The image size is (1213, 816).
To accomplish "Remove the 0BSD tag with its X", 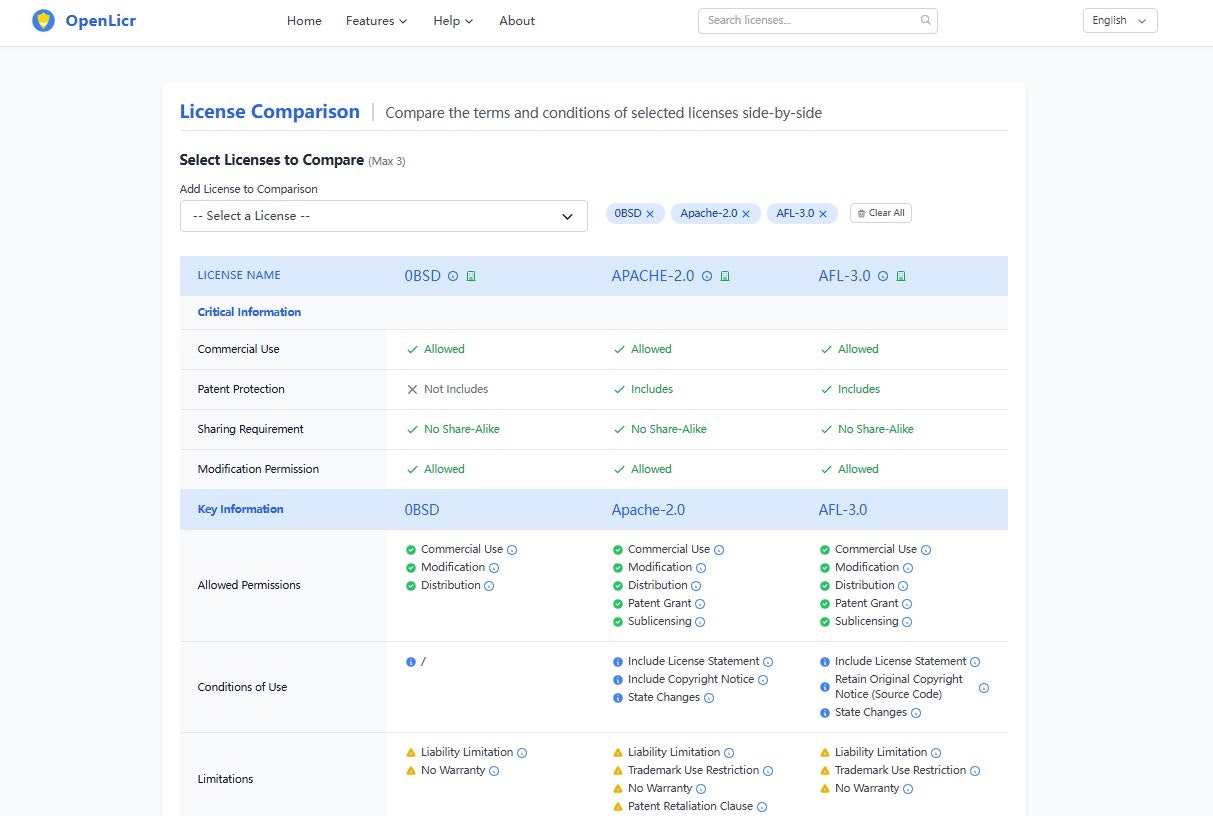I will pyautogui.click(x=650, y=214).
